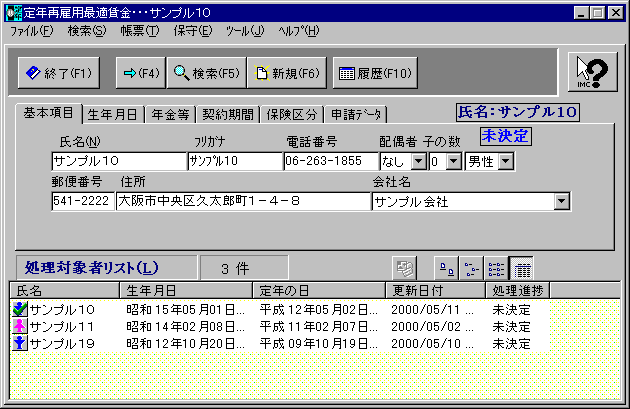Click update date 2000/05/02

click(433, 327)
